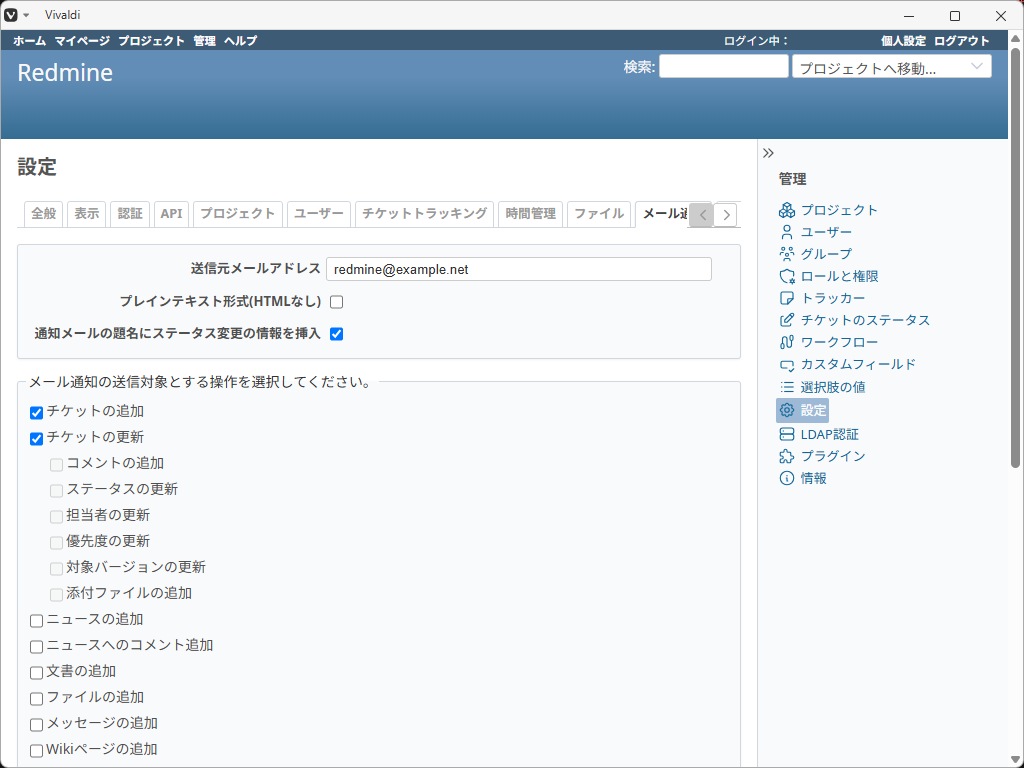The image size is (1024, 768).
Task: Collapse the sidebar with the double-chevron icon
Action: (768, 153)
